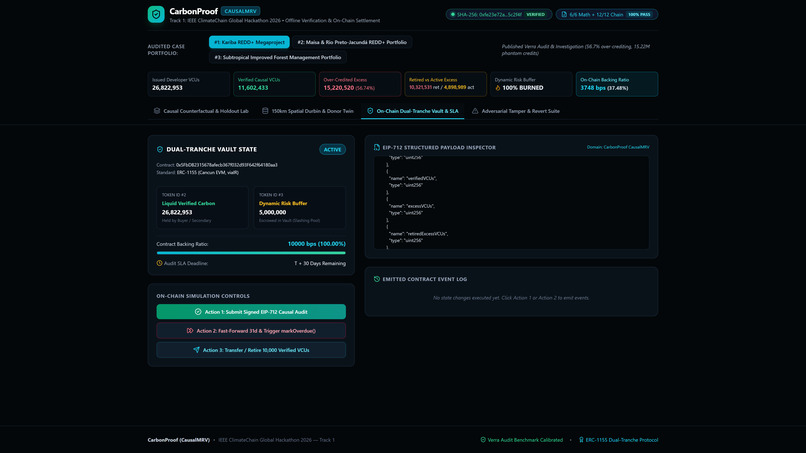The width and height of the screenshot is (806, 453).
Task: Click inside the EIP-712 payload JSON viewer
Action: [511, 203]
